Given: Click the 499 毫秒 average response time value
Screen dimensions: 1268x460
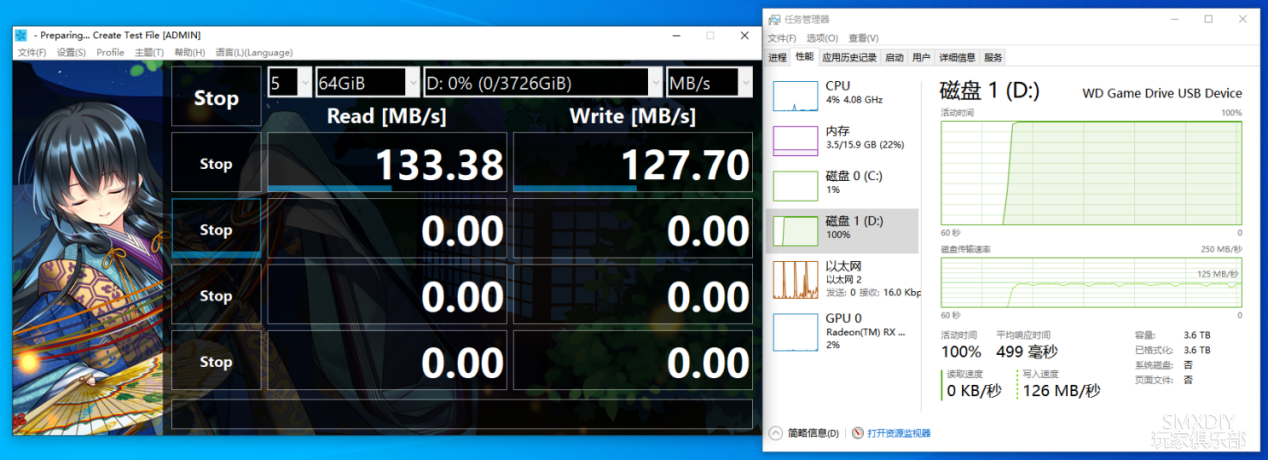Looking at the screenshot, I should pyautogui.click(x=1027, y=352).
